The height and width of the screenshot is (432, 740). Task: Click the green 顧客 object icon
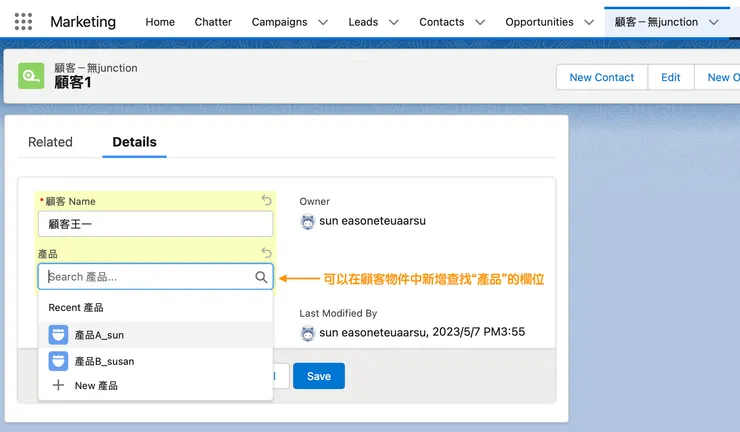tap(31, 76)
